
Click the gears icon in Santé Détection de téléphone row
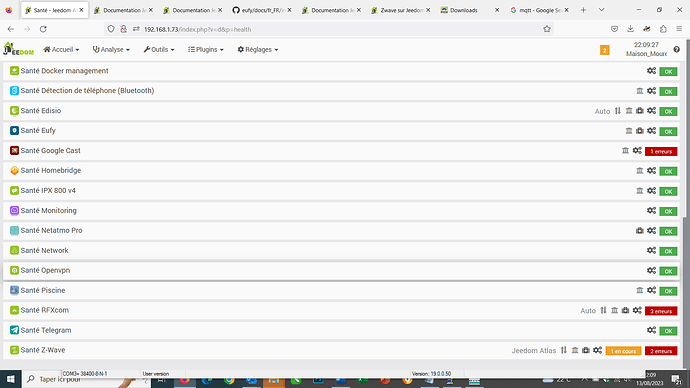pos(651,91)
